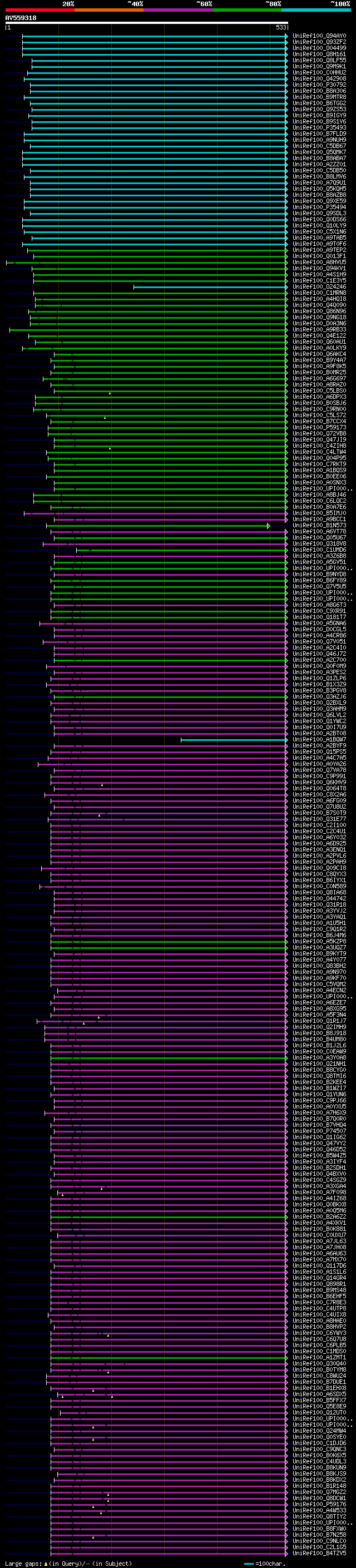356x1568 pixels.
Task: Click the UniRef100_Q10LY9 label
Action: [x=319, y=225]
